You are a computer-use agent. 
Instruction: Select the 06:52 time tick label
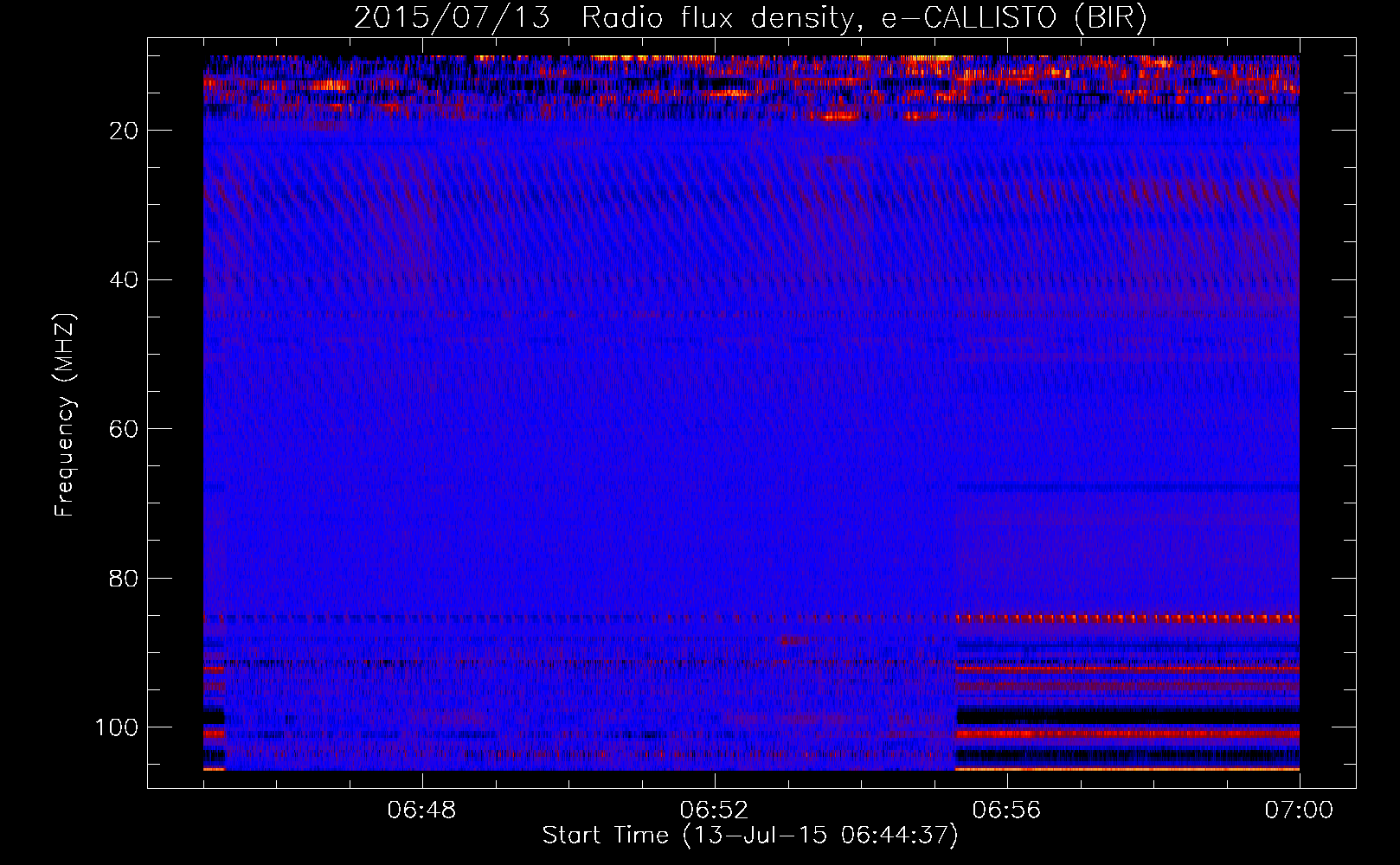714,811
